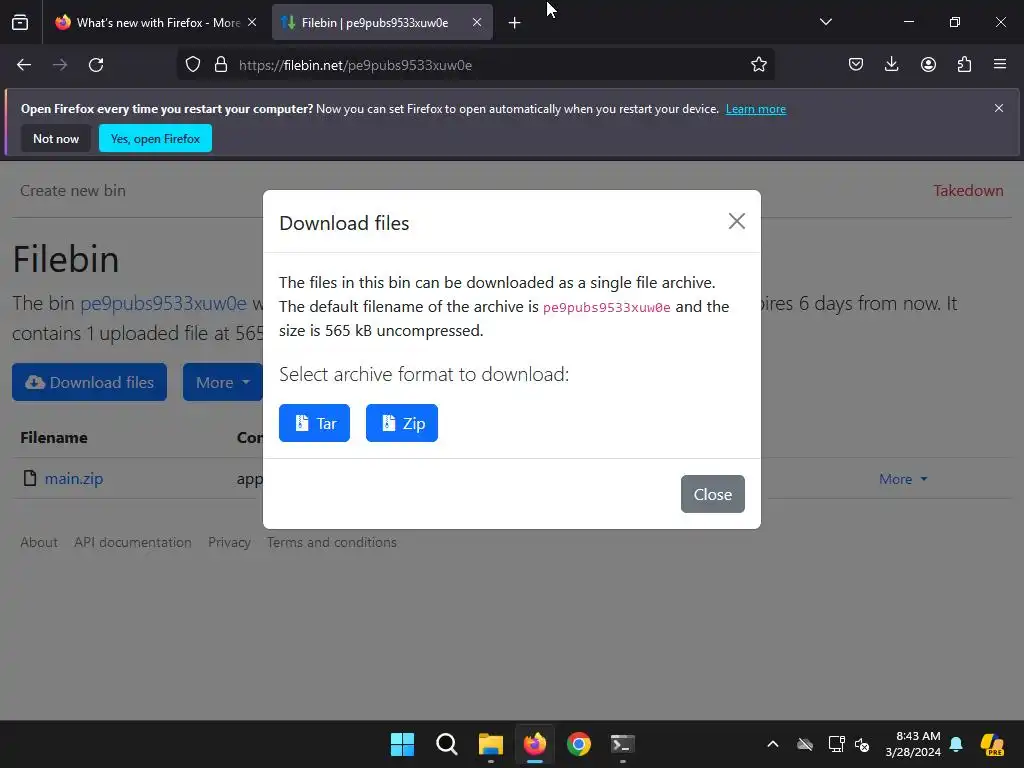The height and width of the screenshot is (768, 1024).
Task: Click Create new bin link
Action: click(x=73, y=191)
